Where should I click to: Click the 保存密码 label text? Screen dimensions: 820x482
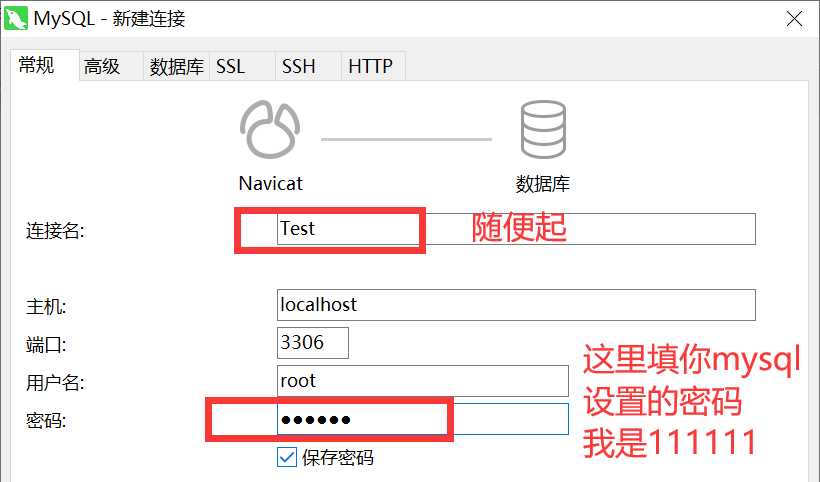[x=338, y=457]
